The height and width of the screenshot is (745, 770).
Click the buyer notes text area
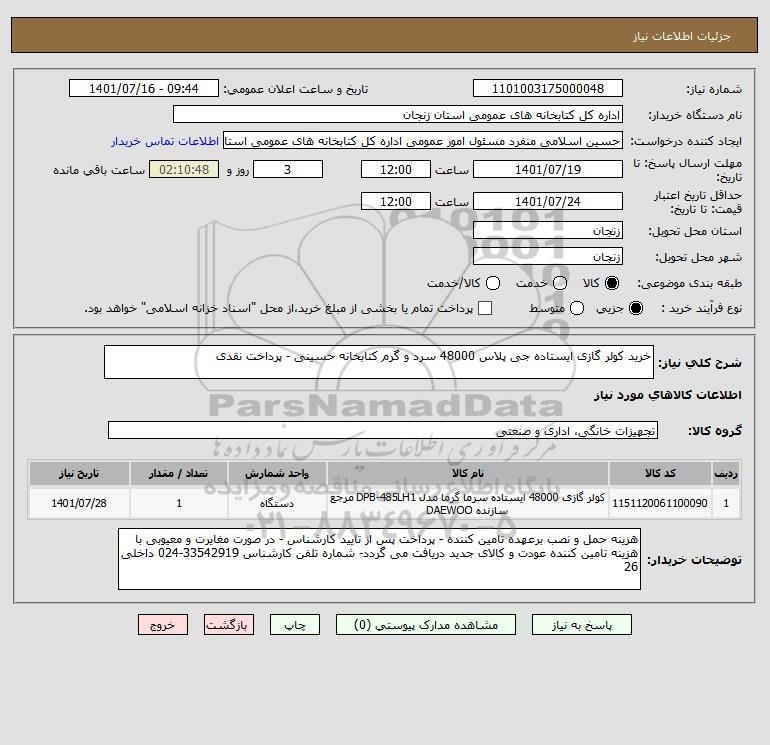[379, 559]
